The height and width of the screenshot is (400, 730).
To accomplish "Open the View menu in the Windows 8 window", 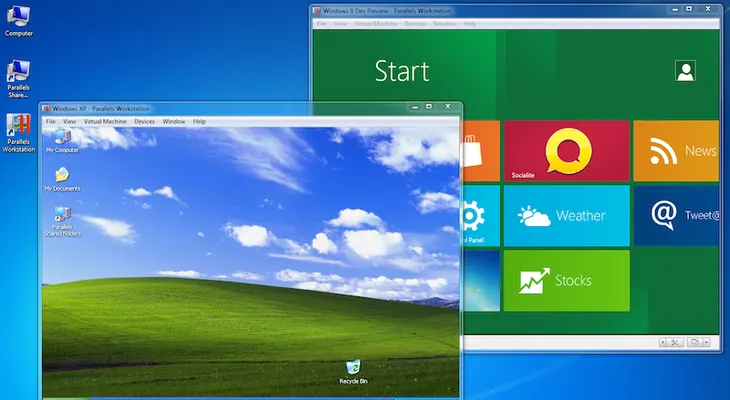I will pos(340,24).
